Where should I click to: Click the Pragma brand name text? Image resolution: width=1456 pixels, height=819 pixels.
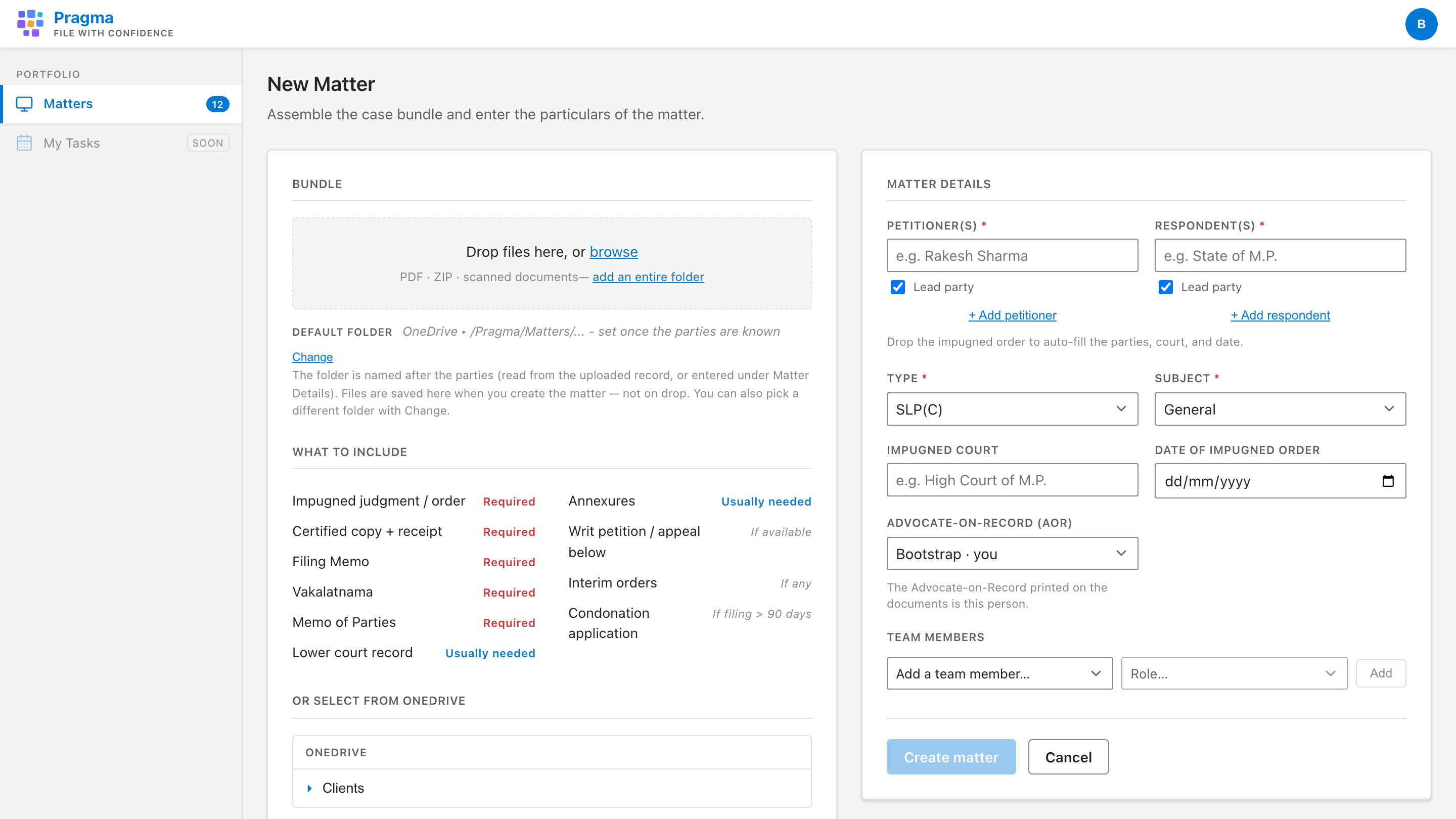coord(83,18)
